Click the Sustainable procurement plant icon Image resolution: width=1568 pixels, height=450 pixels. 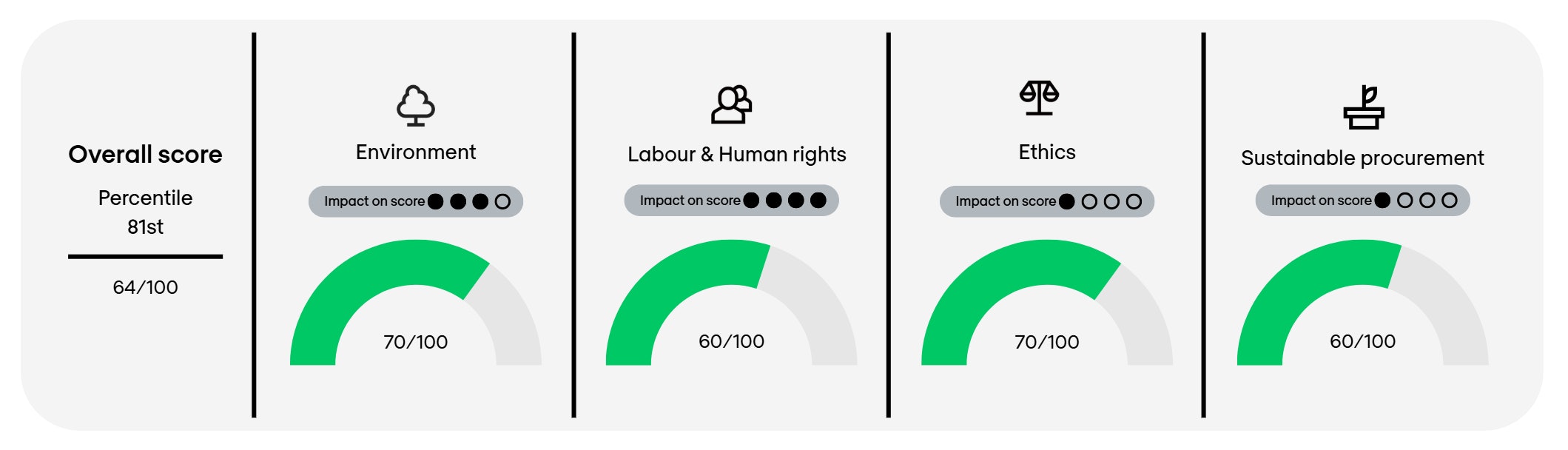(1364, 107)
